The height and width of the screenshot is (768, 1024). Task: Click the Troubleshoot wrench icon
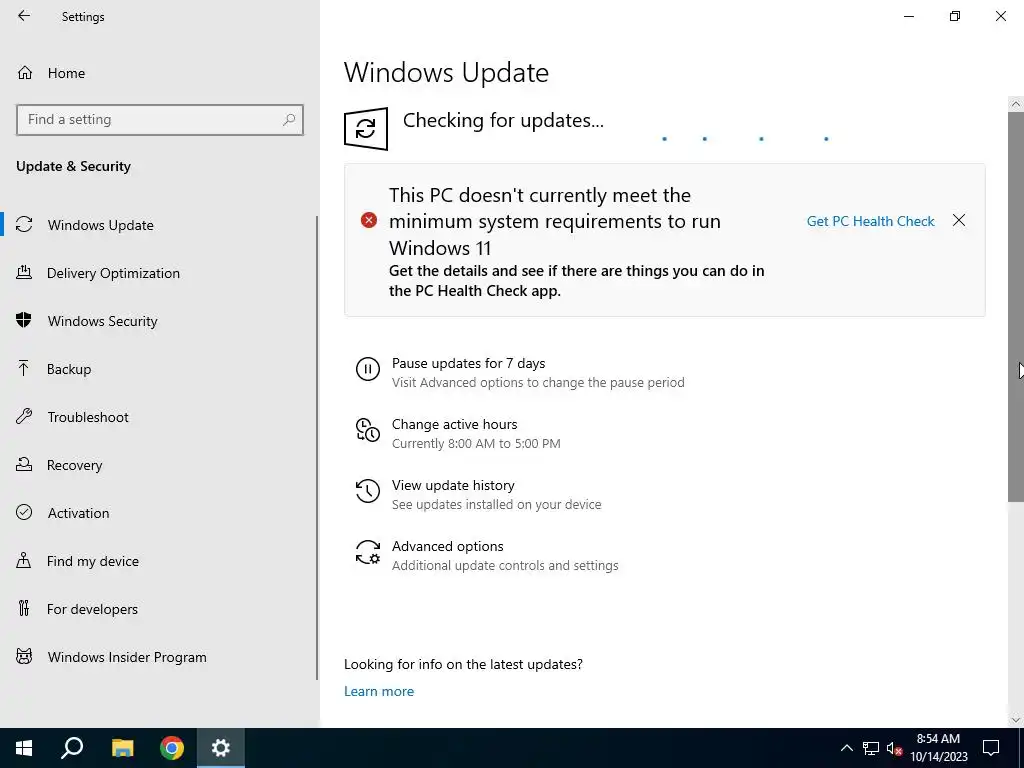[x=24, y=416]
